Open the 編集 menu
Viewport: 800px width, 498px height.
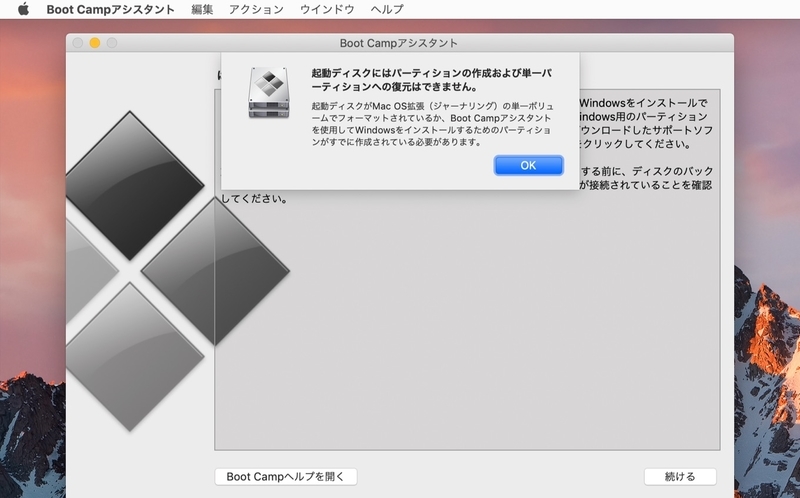point(202,9)
